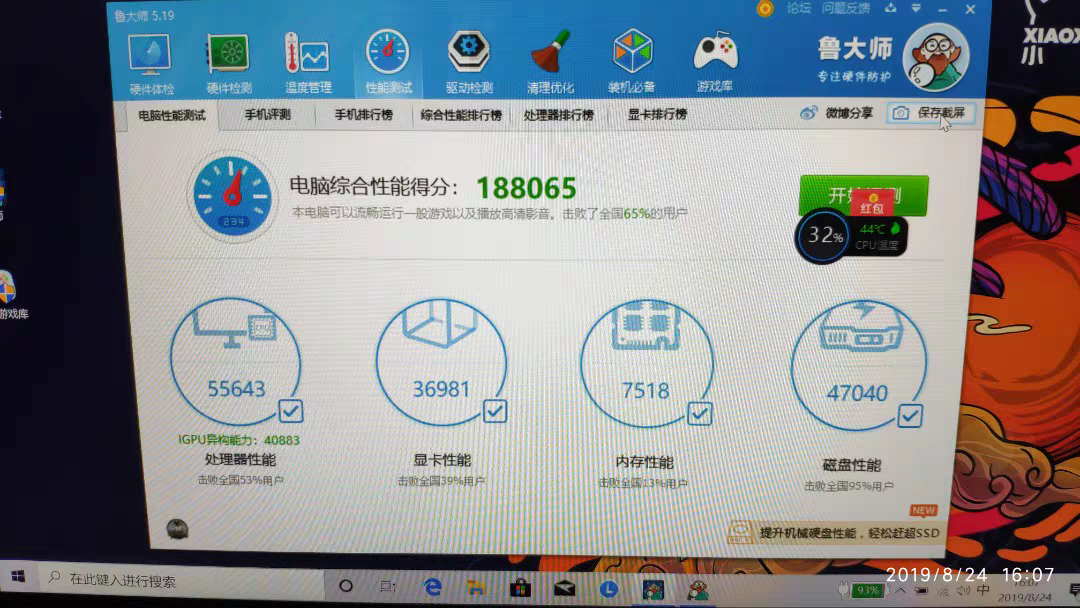Click the Lu Dashi avatar portrait

pyautogui.click(x=935, y=58)
